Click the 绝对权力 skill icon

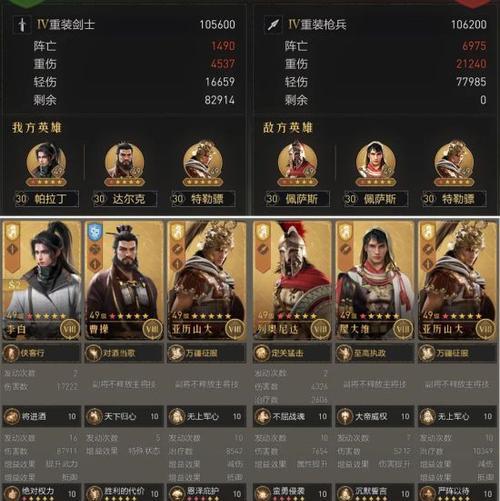click(12, 493)
